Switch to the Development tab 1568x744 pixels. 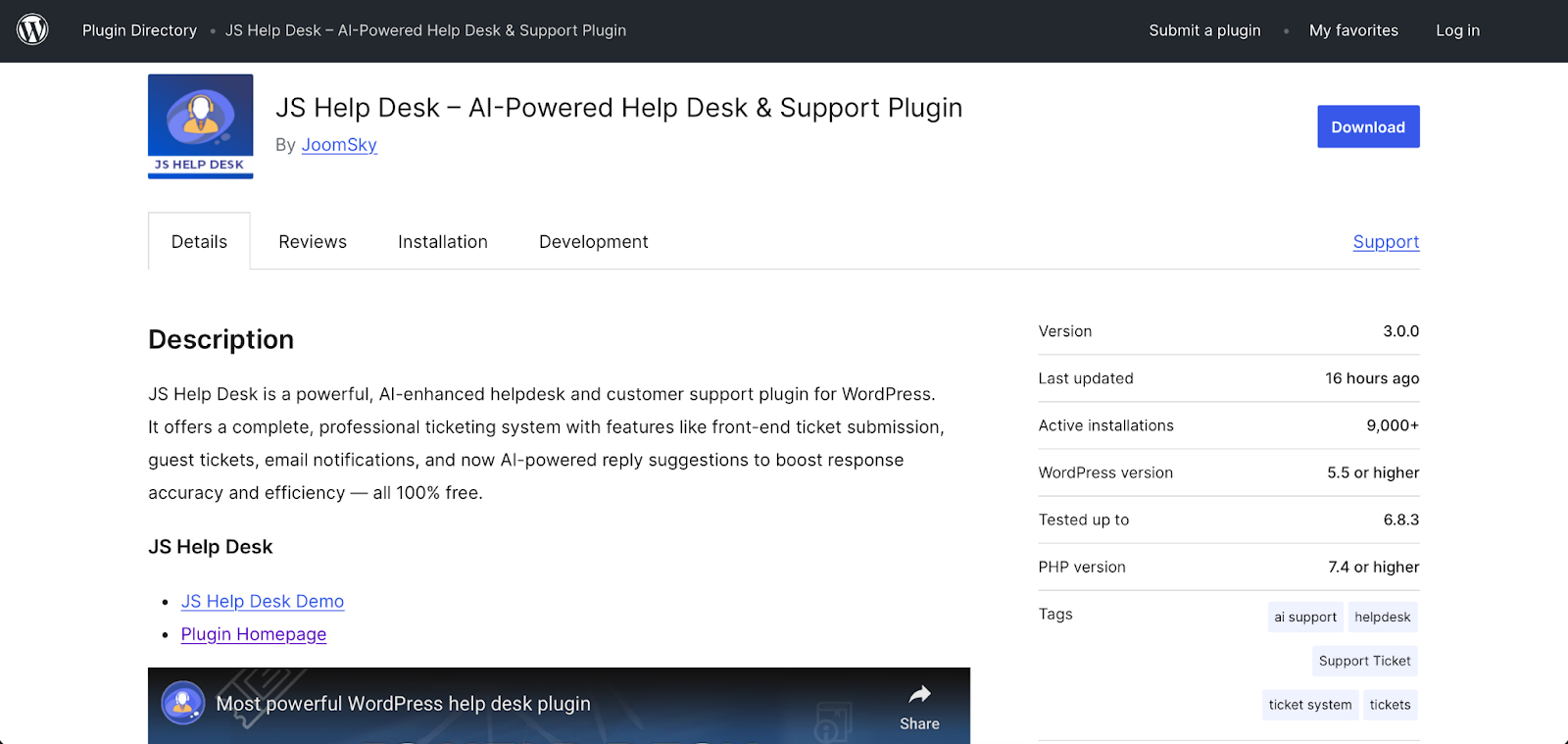pyautogui.click(x=594, y=241)
